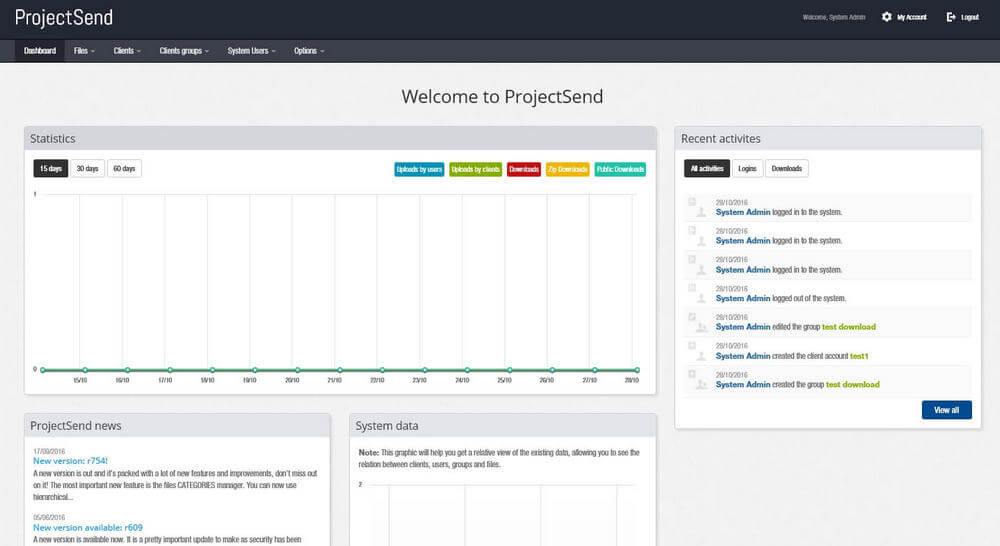Toggle the Public Downloads legend

620,169
